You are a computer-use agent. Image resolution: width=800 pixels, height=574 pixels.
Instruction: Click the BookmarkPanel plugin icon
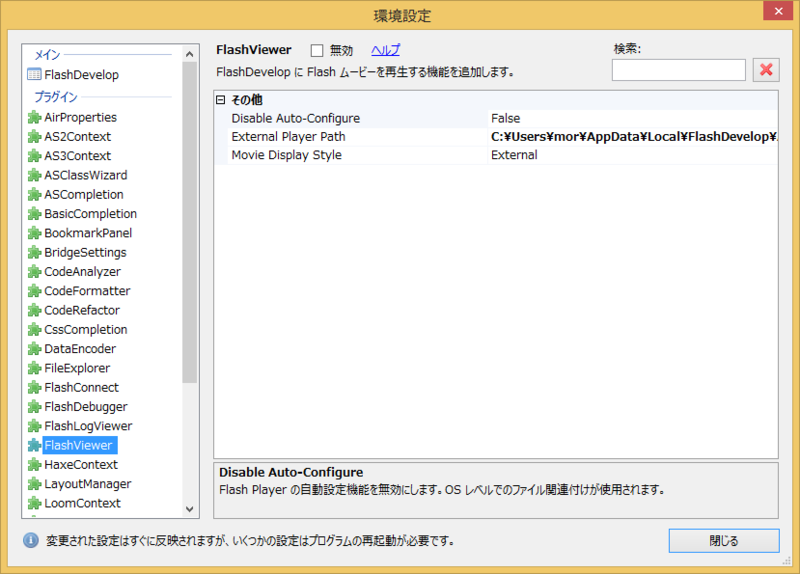point(34,233)
